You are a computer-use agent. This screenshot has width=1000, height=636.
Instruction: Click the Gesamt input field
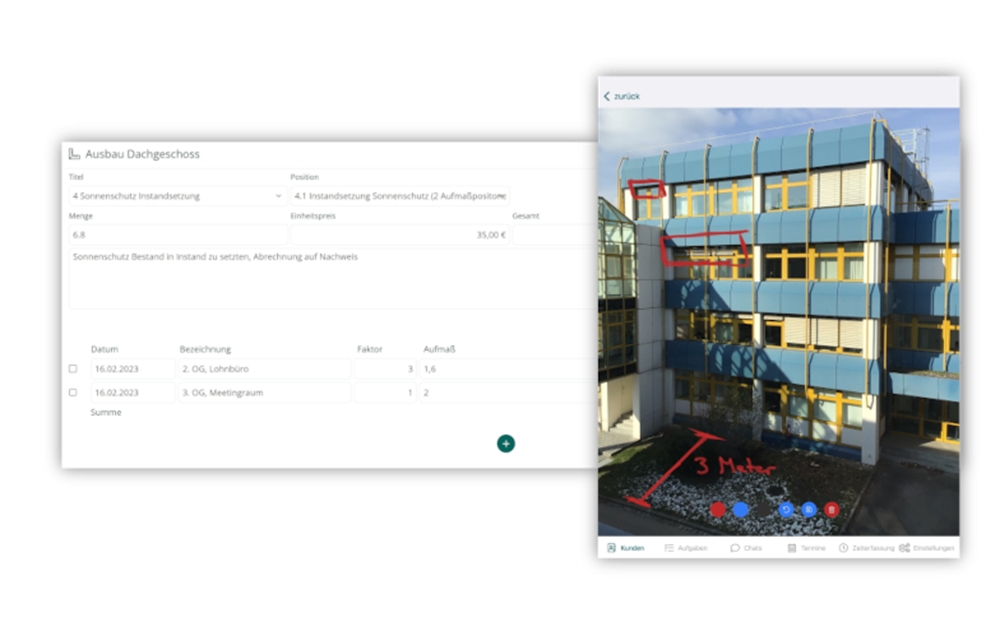pos(554,235)
